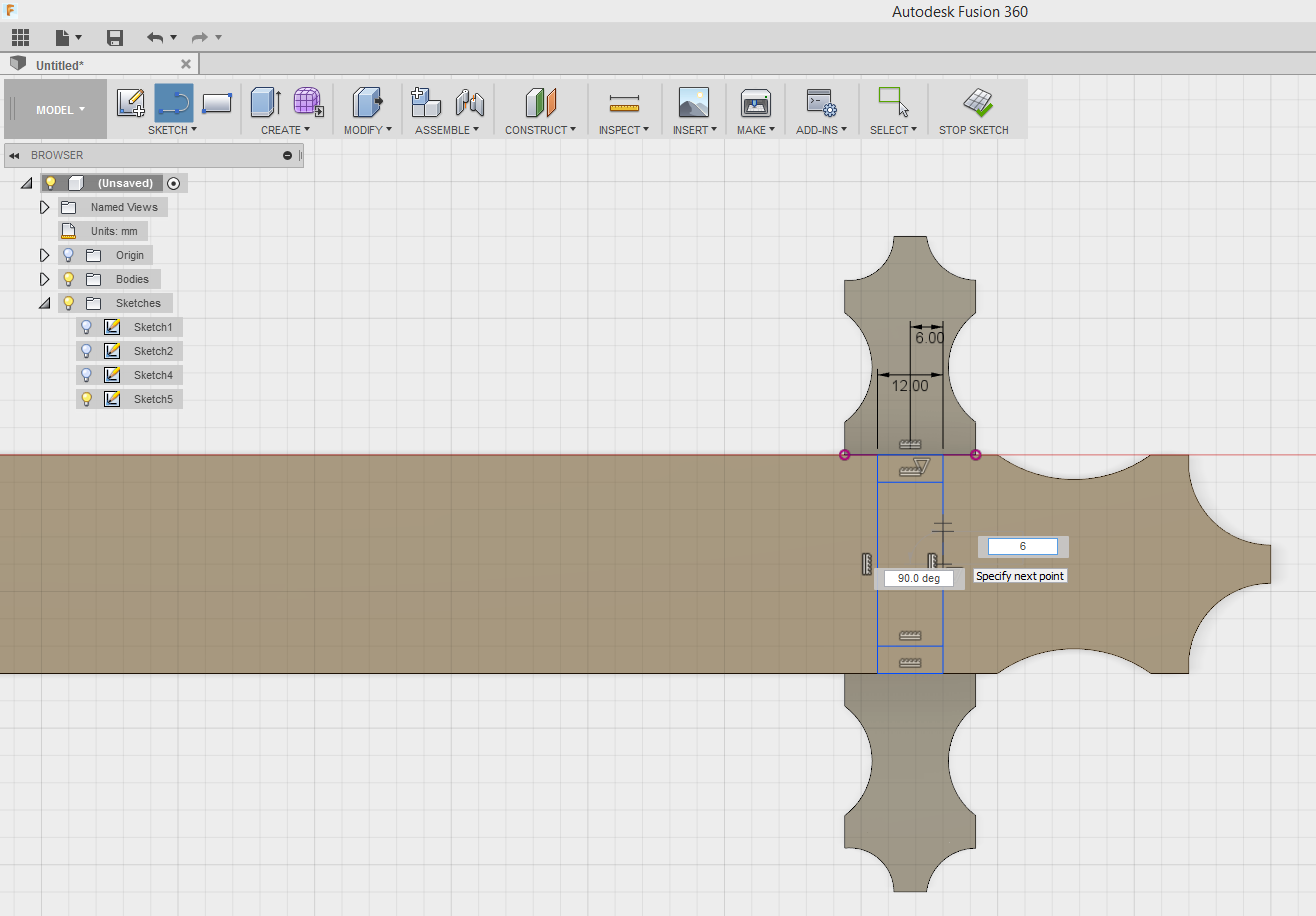This screenshot has height=916, width=1316.
Task: Toggle visibility of (Unsaved) component
Action: click(51, 183)
